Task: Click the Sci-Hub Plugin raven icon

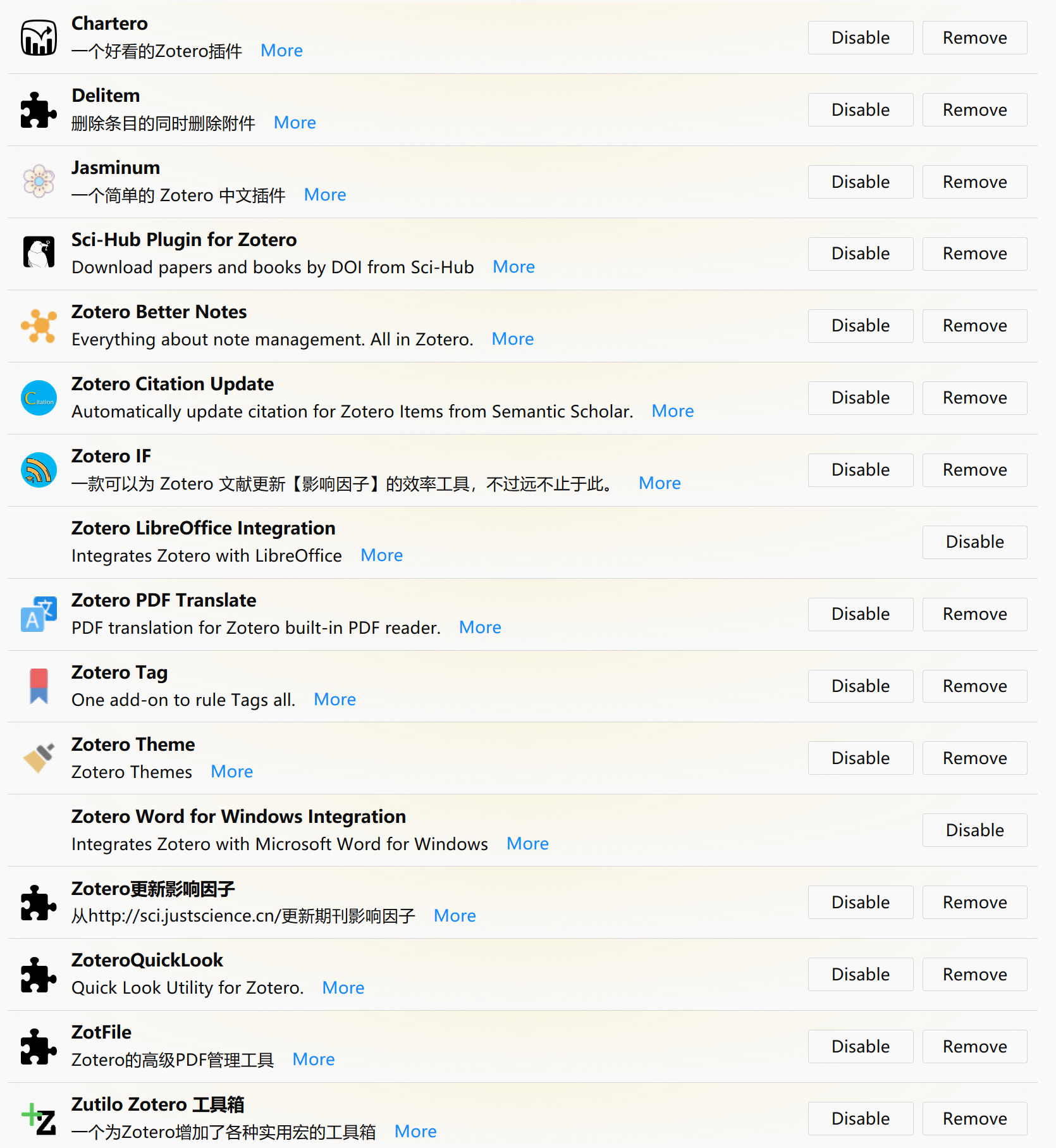Action: (x=39, y=254)
